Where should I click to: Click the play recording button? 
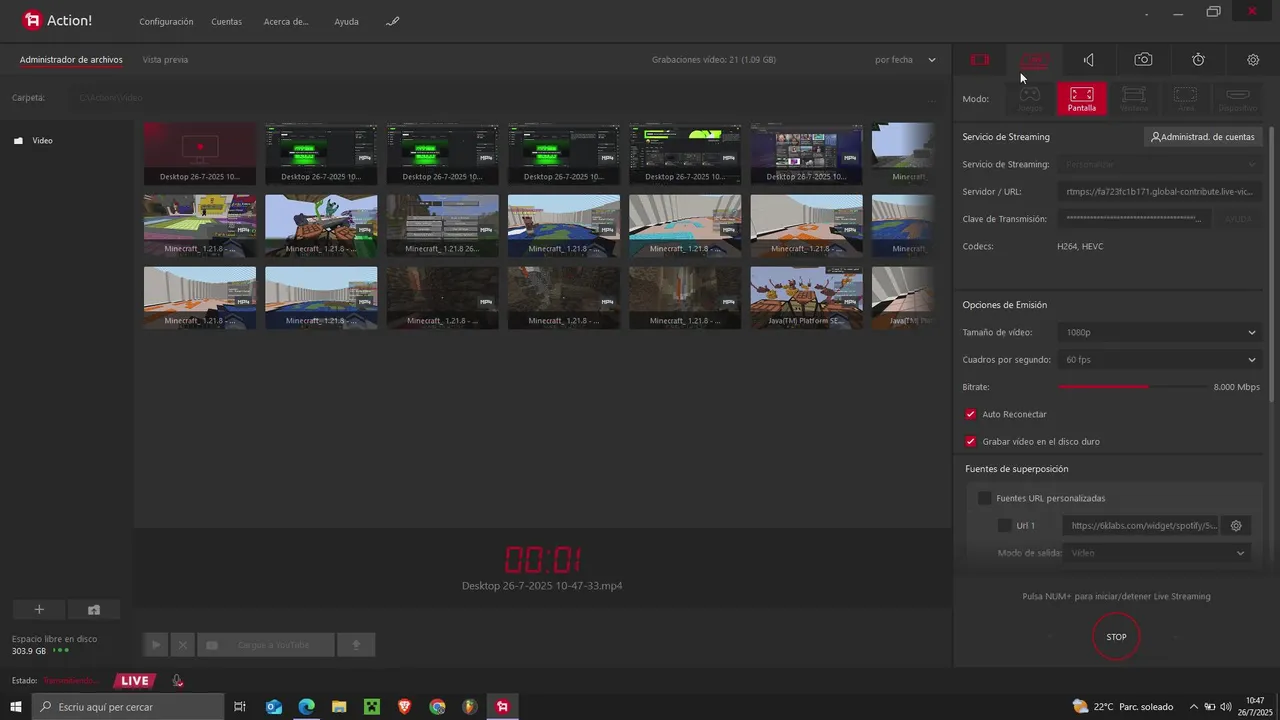[x=155, y=645]
